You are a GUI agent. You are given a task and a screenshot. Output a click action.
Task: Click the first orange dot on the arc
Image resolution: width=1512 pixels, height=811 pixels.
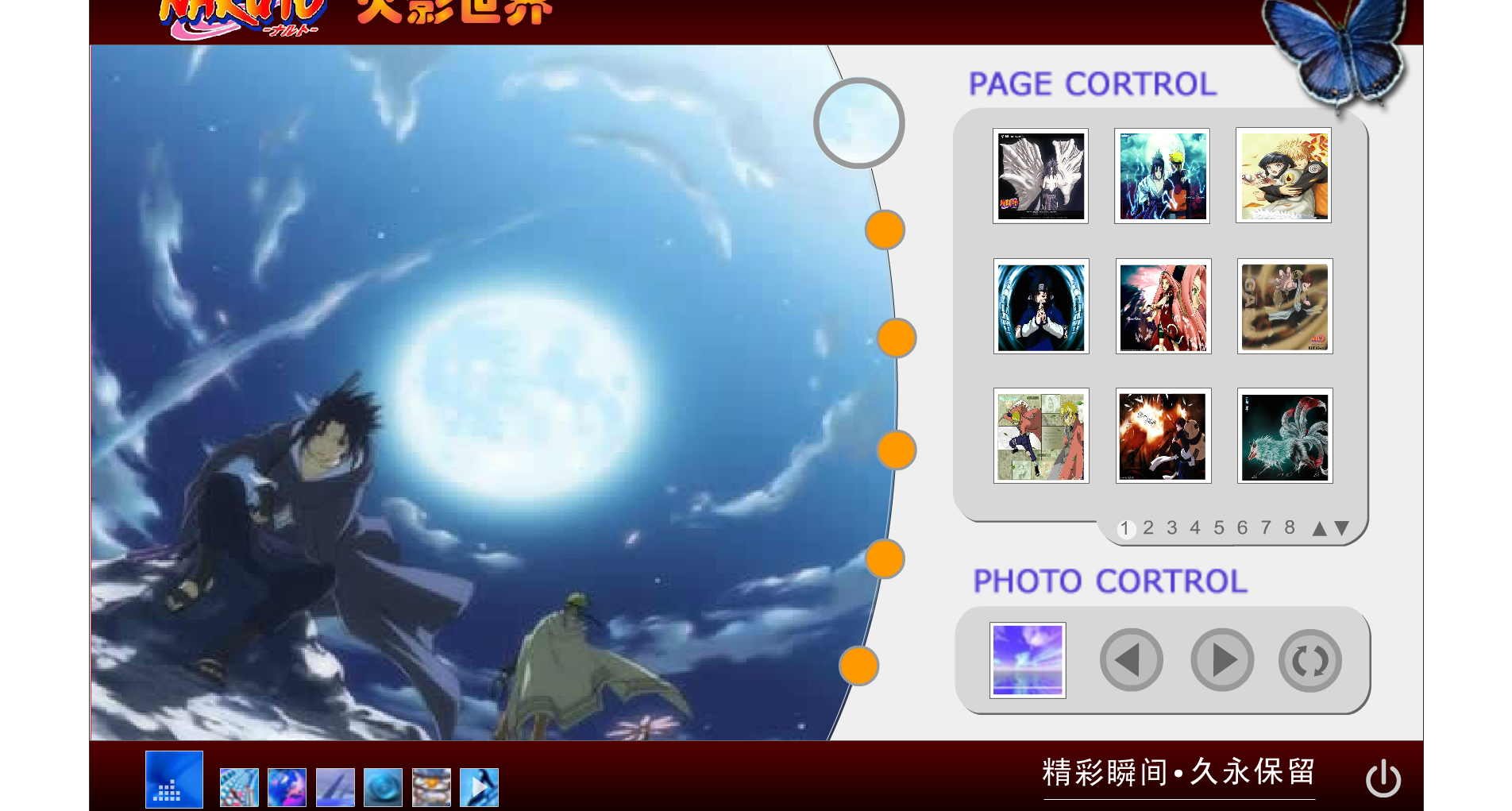885,230
